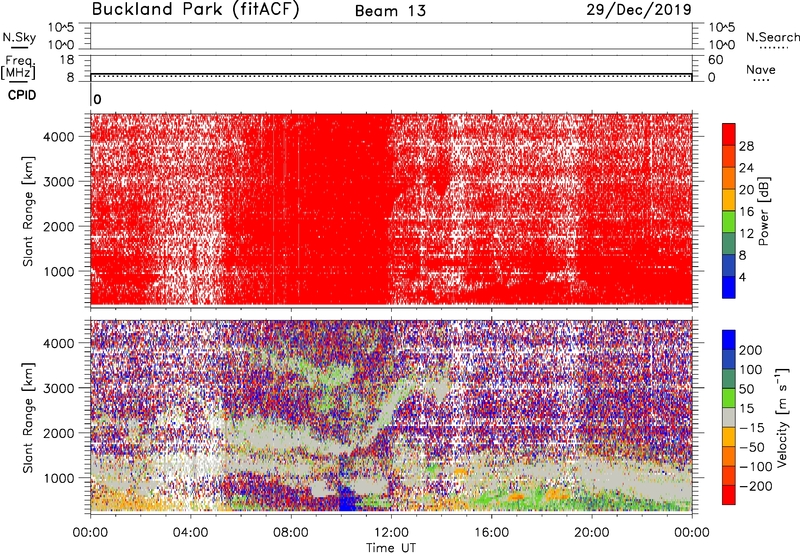Viewport: 800px width, 554px height.
Task: Click the blue bottom segment of the power colorbar
Action: (x=729, y=287)
